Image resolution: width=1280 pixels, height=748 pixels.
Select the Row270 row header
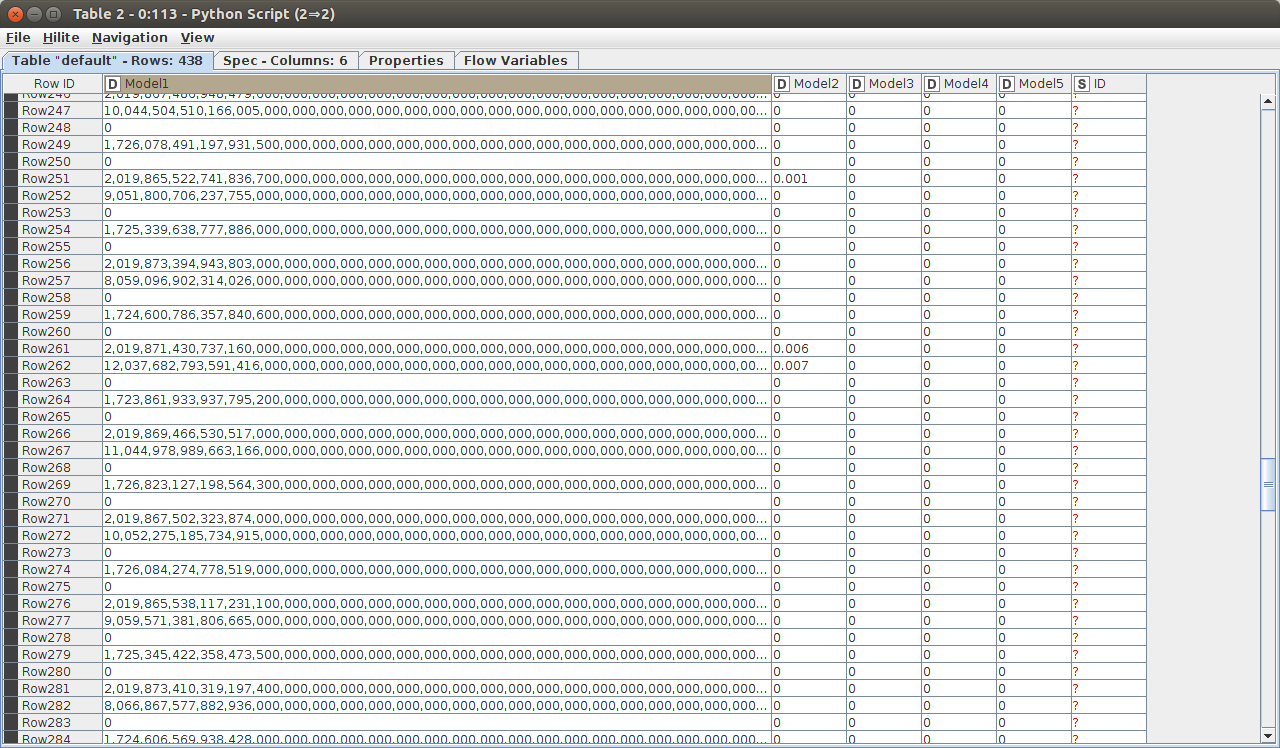tap(46, 502)
